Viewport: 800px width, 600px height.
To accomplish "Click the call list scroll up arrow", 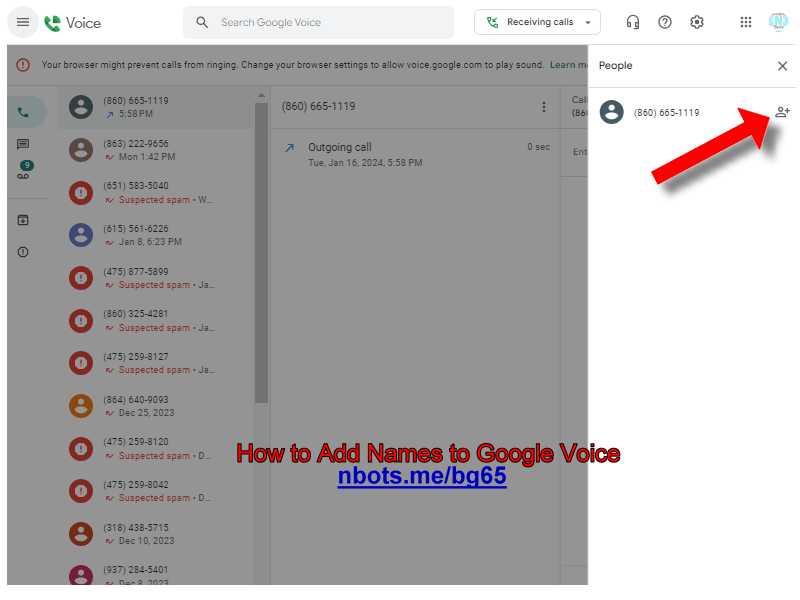I will click(x=261, y=95).
